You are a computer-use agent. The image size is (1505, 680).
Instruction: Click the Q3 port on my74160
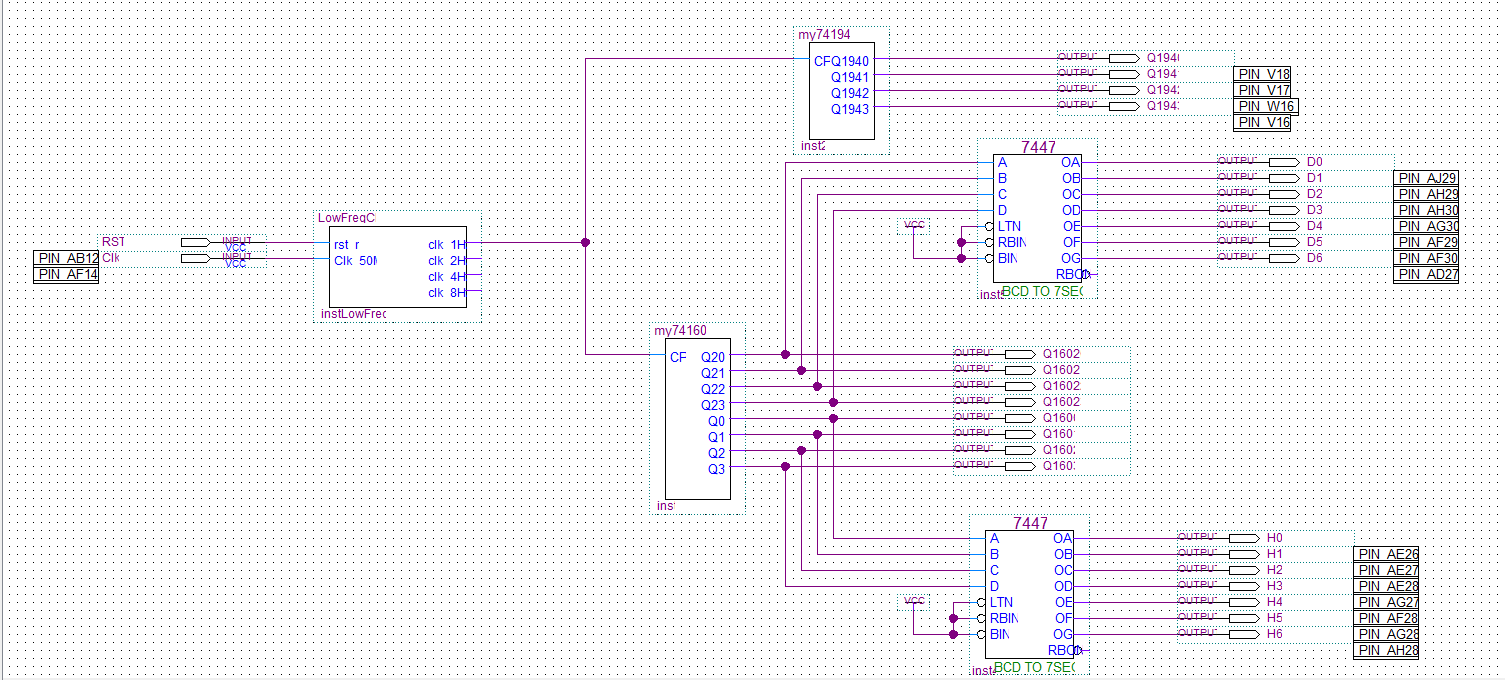point(717,469)
